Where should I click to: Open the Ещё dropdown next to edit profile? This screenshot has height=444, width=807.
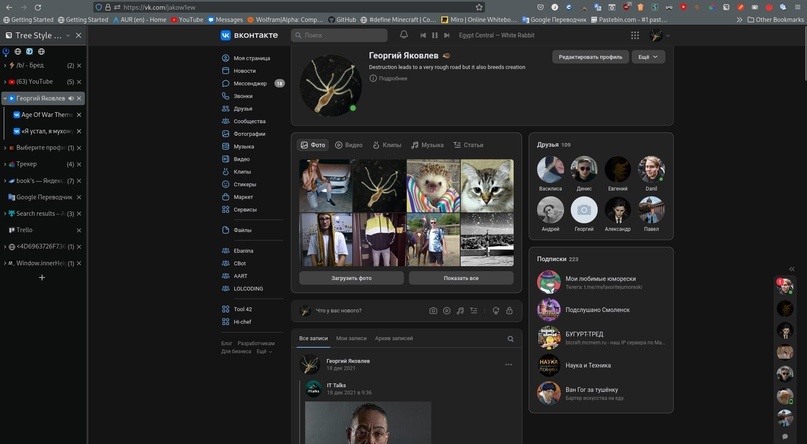[648, 57]
